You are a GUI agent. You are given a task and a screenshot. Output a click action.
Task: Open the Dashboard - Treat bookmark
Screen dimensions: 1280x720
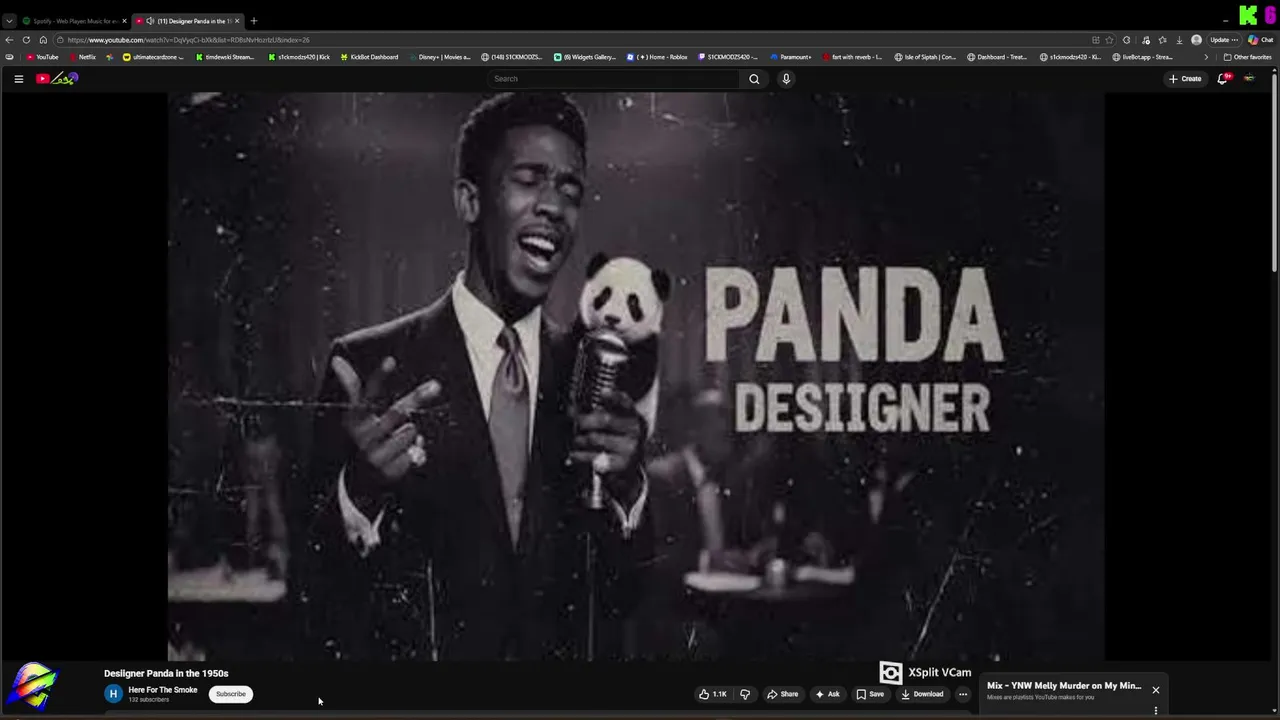coord(998,57)
